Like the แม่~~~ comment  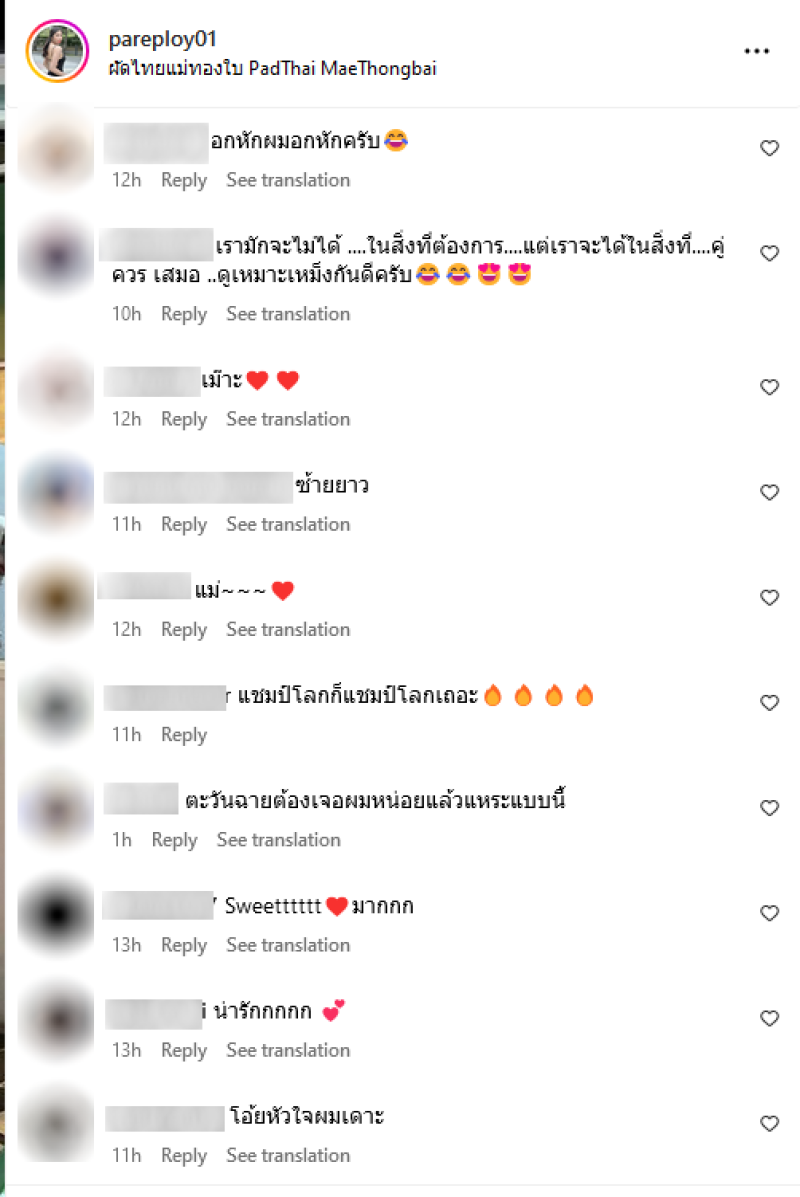point(769,598)
